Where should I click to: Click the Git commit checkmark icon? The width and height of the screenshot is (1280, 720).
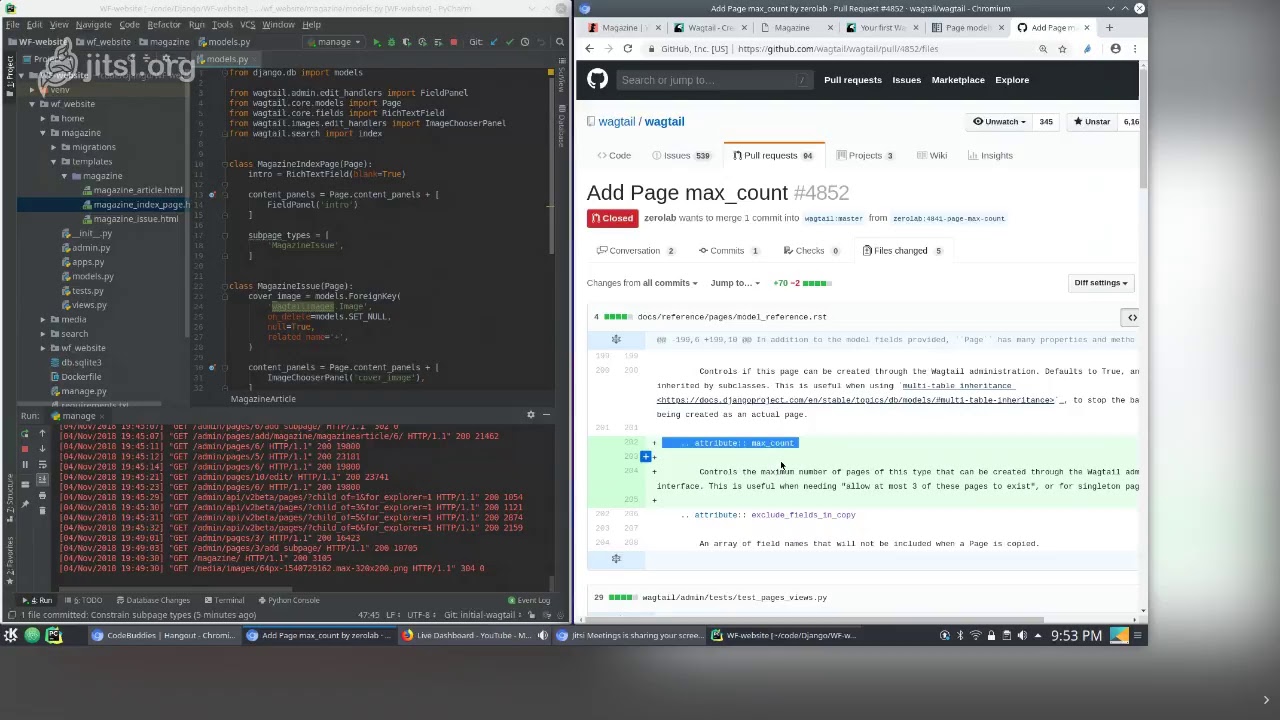pos(510,42)
